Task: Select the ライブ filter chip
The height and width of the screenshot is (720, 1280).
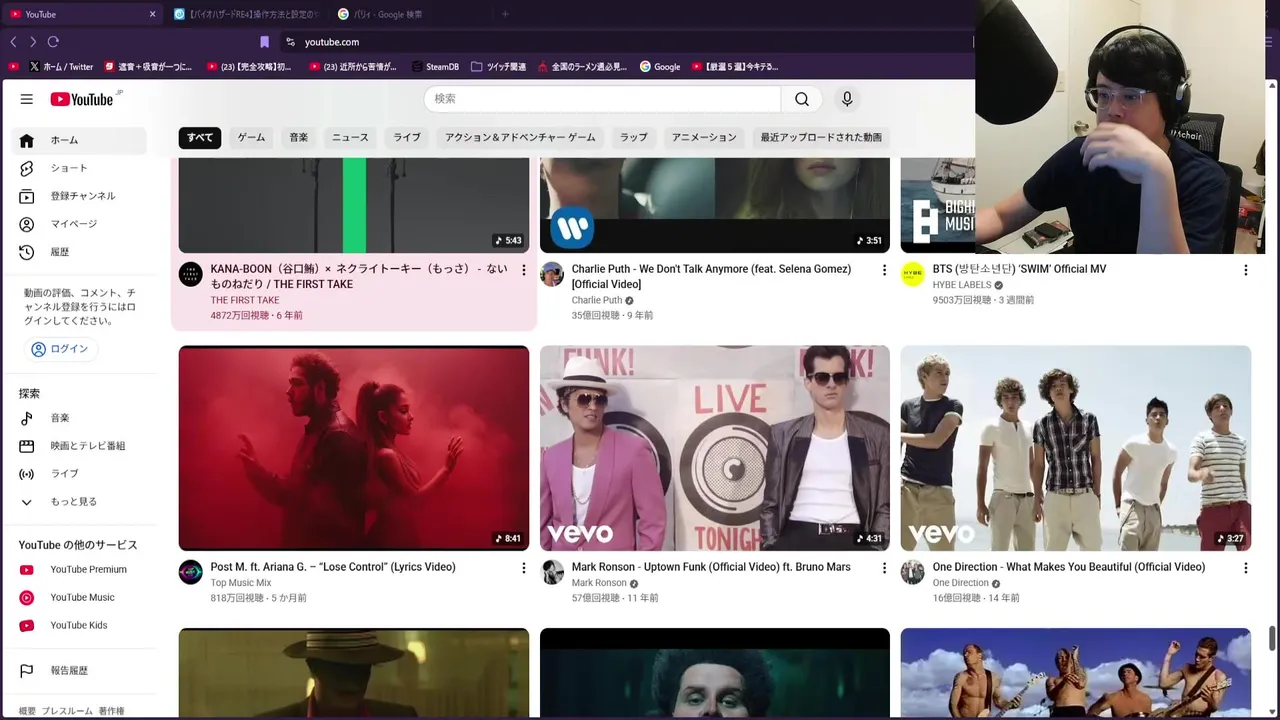Action: (407, 137)
